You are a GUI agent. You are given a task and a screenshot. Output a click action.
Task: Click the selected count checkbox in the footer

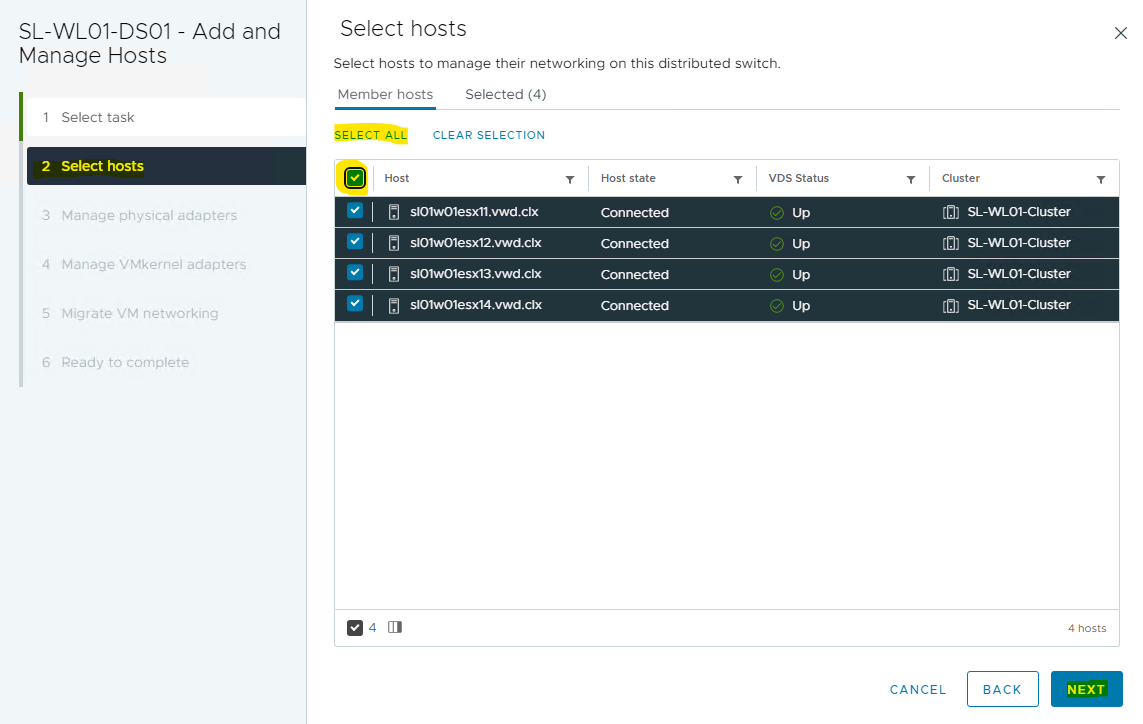coord(355,628)
